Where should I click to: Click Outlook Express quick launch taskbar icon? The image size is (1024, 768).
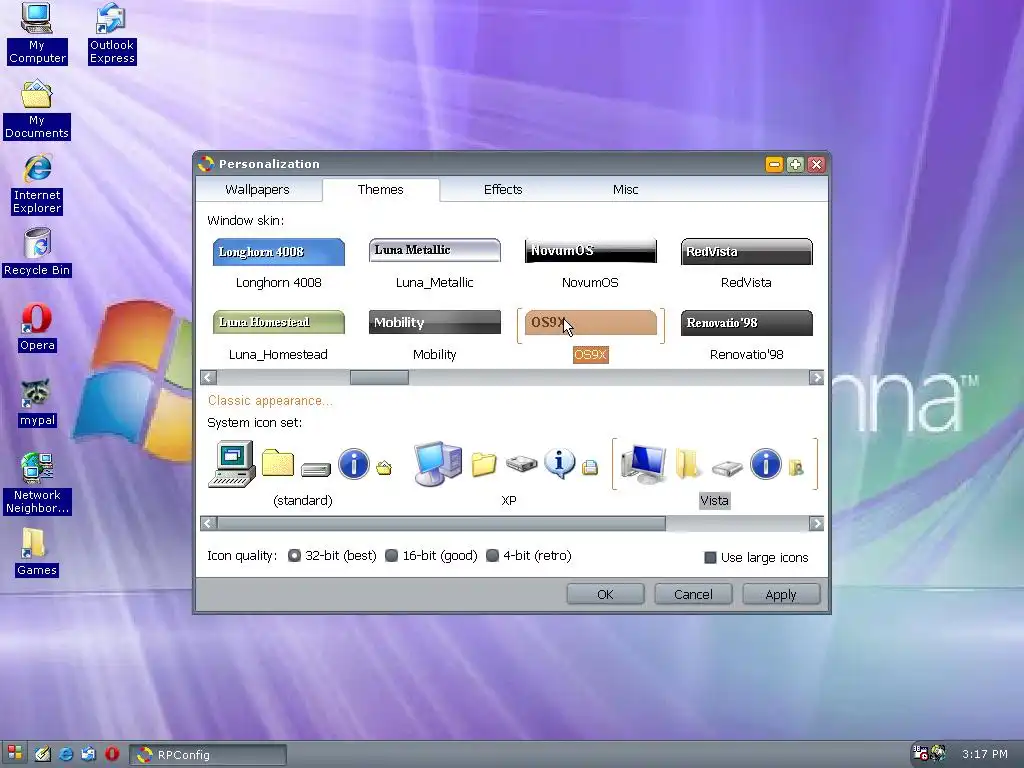[x=89, y=754]
